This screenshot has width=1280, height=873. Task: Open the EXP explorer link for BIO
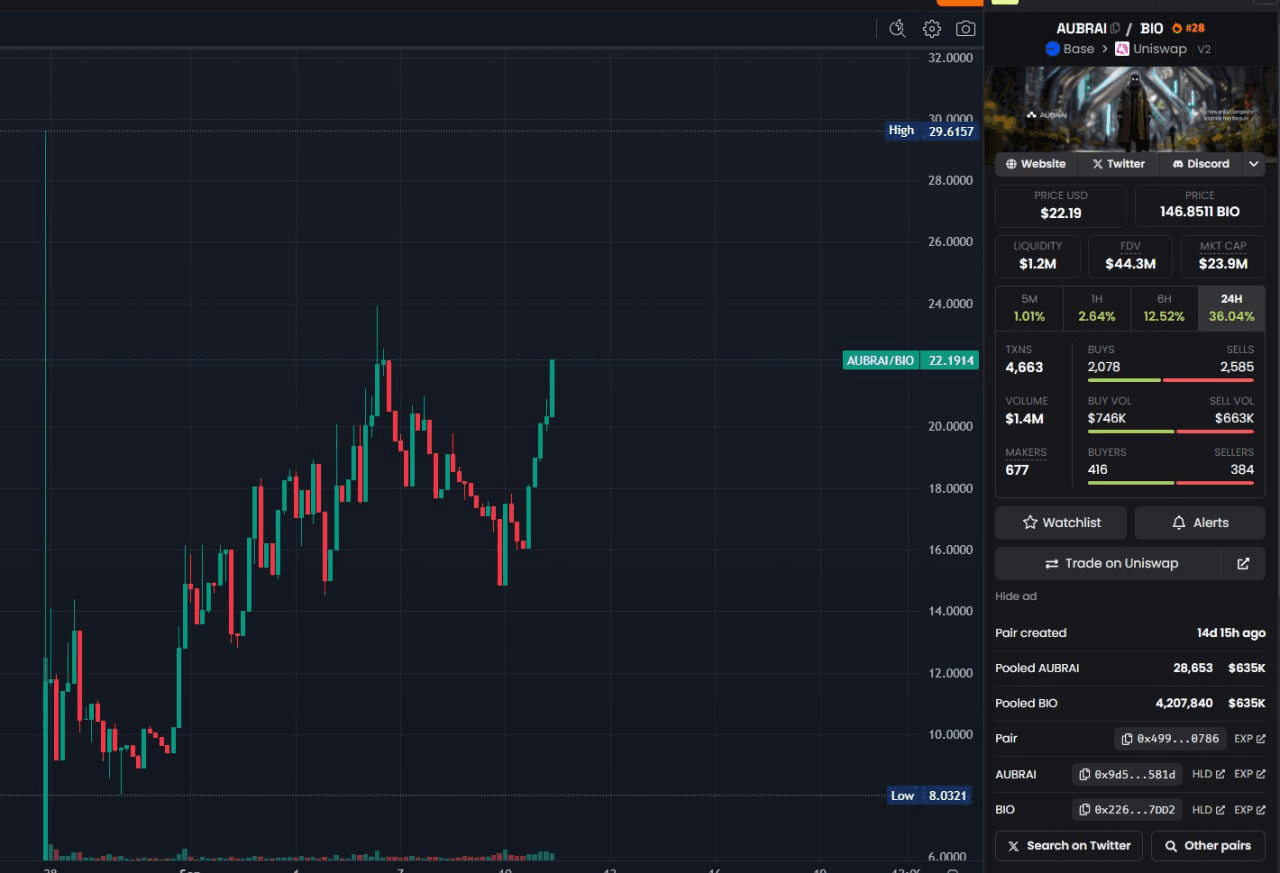pos(1249,809)
